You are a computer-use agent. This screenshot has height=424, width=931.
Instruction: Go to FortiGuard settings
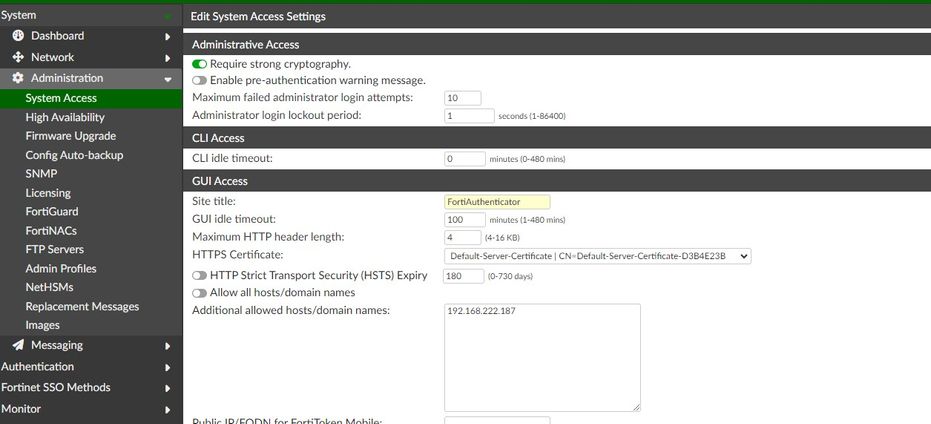point(52,211)
